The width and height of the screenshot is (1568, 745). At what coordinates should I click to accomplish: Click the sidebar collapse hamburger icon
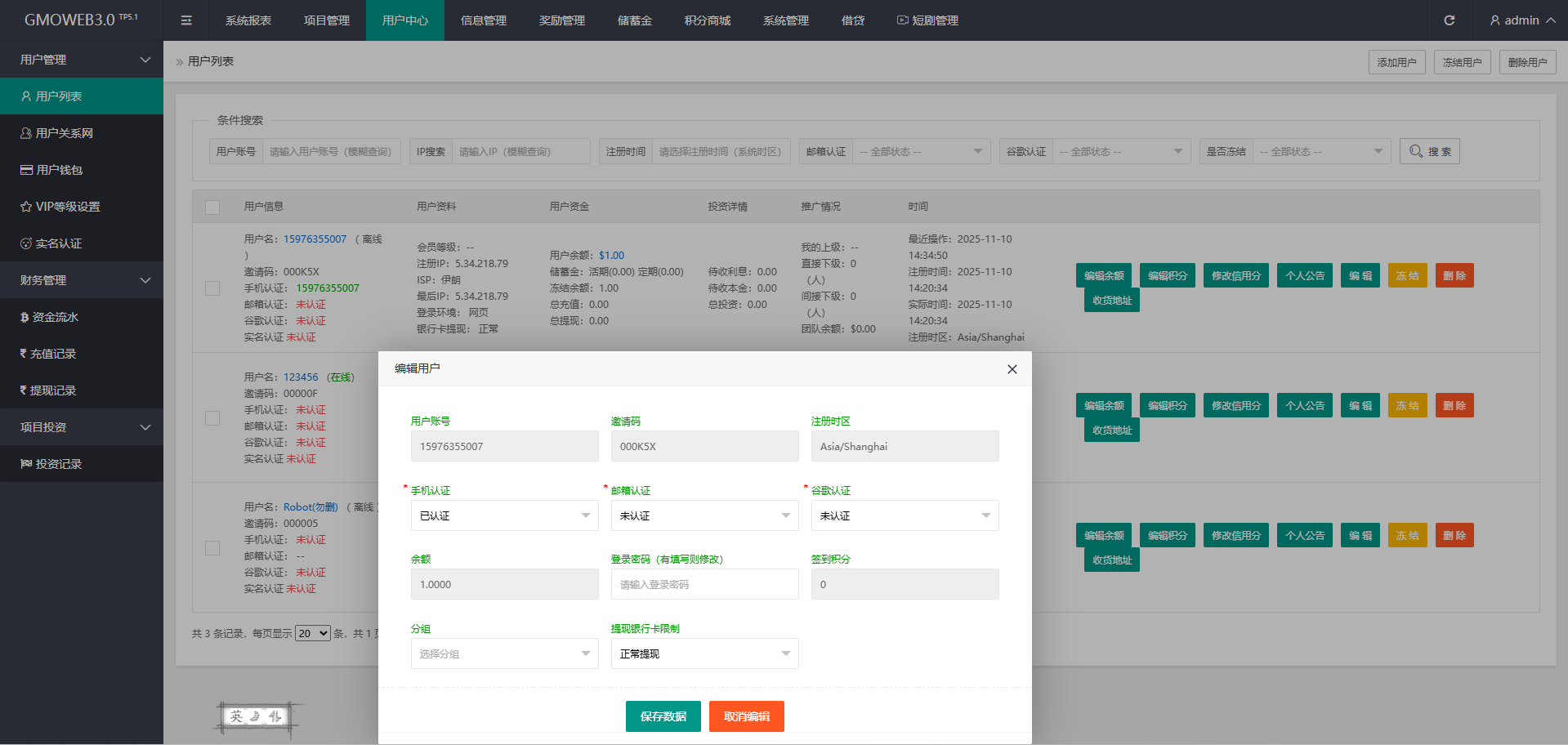[x=186, y=20]
